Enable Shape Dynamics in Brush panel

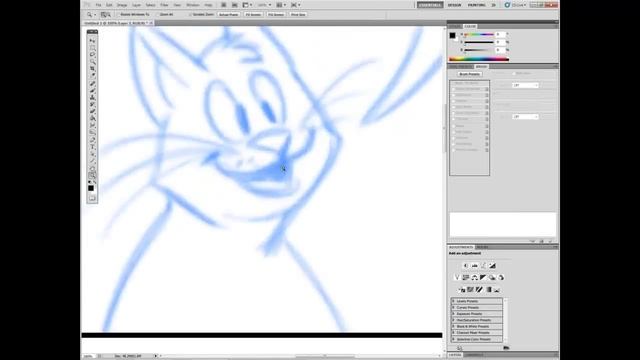tap(453, 89)
